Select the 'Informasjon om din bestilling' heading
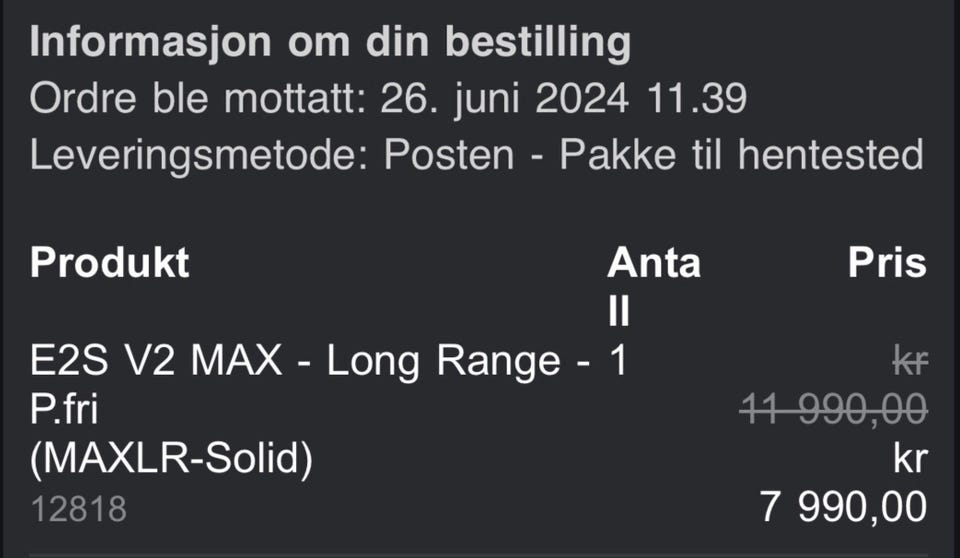Image resolution: width=960 pixels, height=558 pixels. coord(330,42)
